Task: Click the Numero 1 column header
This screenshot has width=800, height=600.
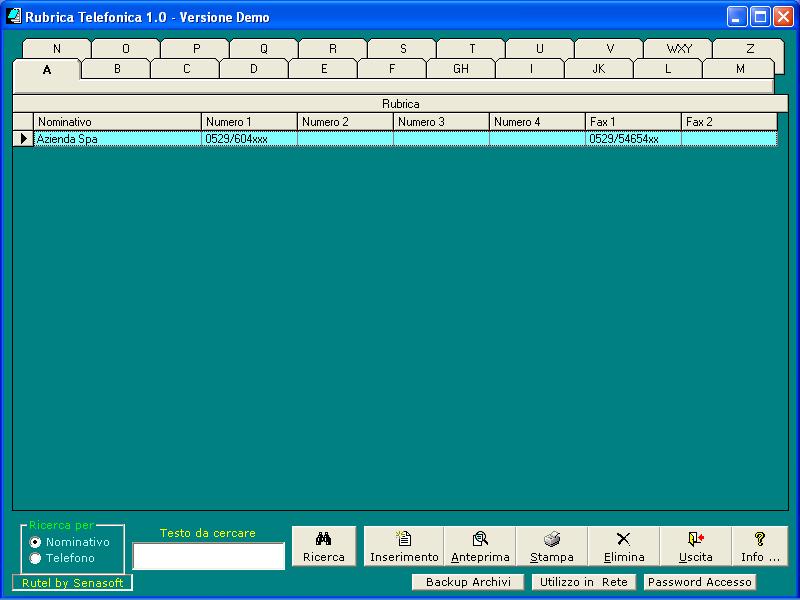Action: click(249, 122)
